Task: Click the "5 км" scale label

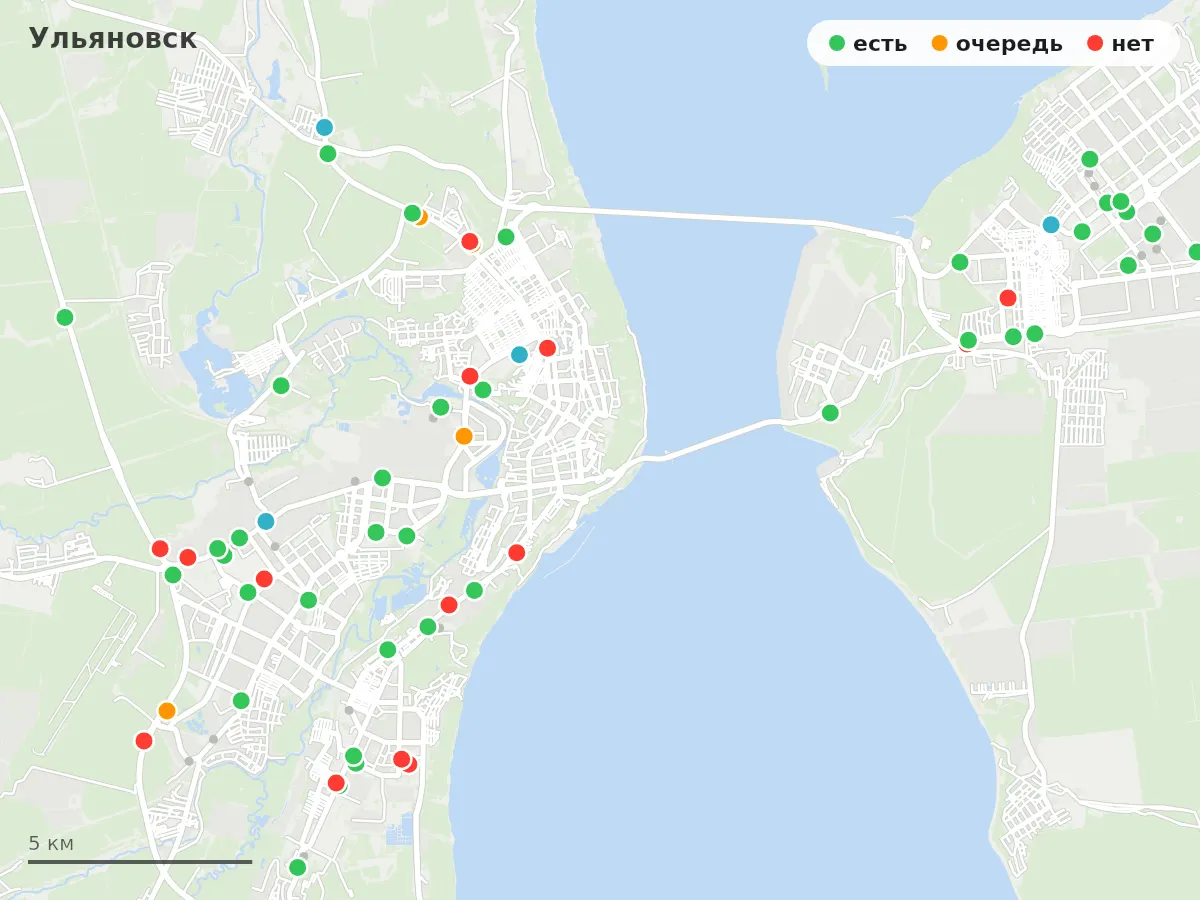Action: 51,843
